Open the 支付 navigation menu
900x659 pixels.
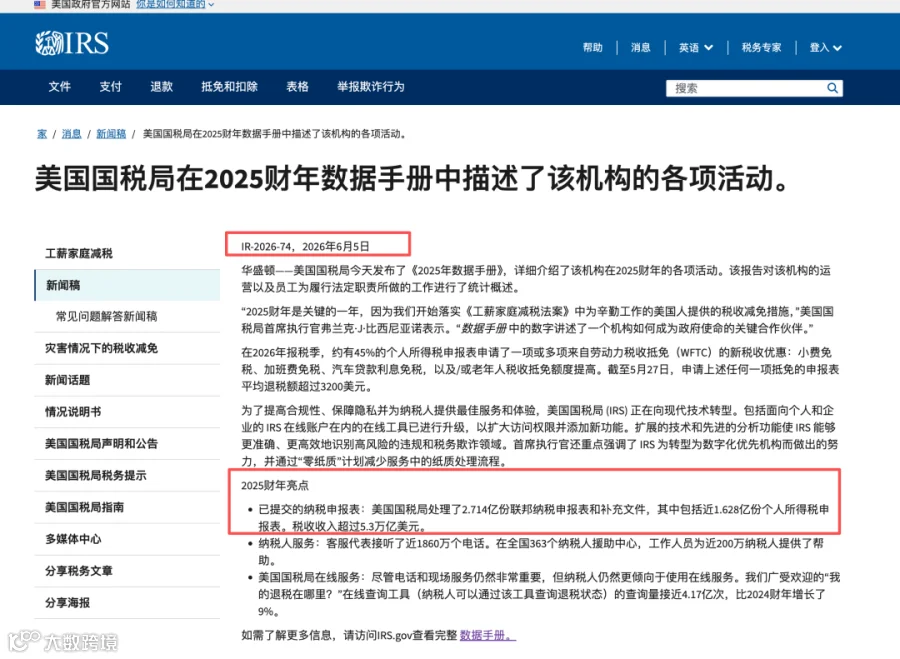click(111, 87)
